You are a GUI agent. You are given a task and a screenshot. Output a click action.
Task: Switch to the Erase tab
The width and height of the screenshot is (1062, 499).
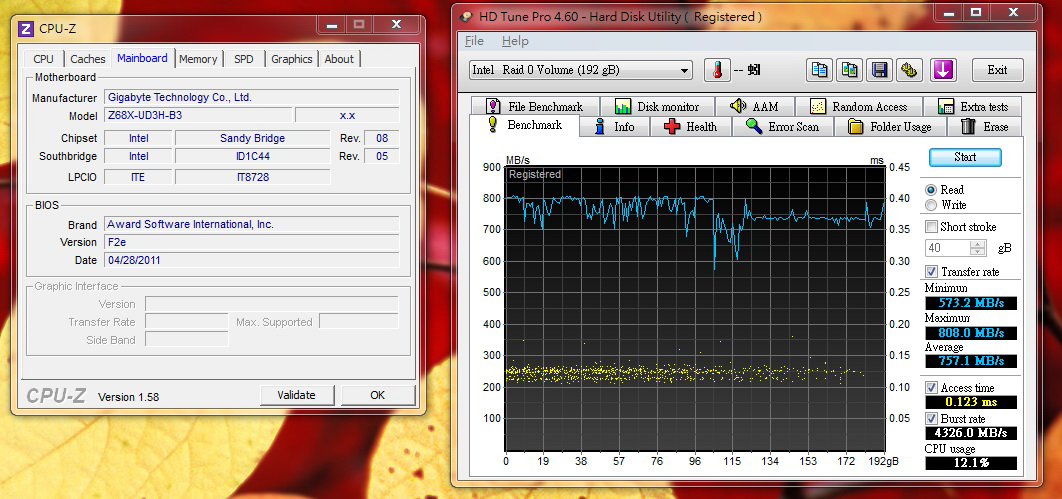point(985,127)
